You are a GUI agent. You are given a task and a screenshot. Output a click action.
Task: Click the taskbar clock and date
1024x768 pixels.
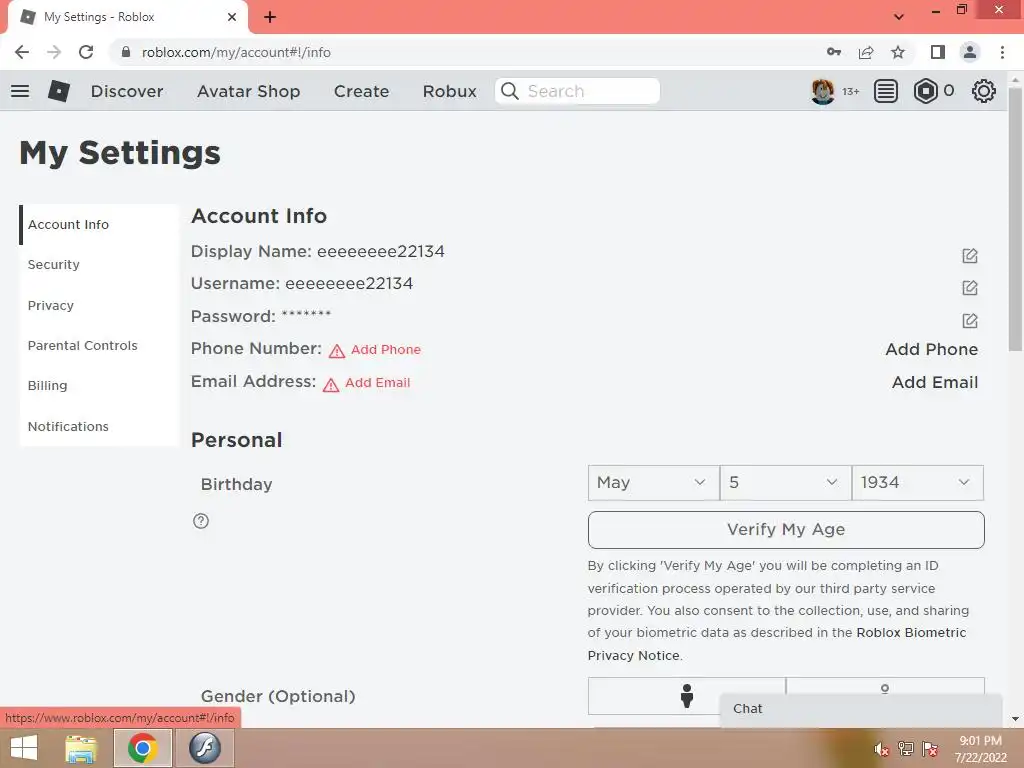click(x=980, y=749)
